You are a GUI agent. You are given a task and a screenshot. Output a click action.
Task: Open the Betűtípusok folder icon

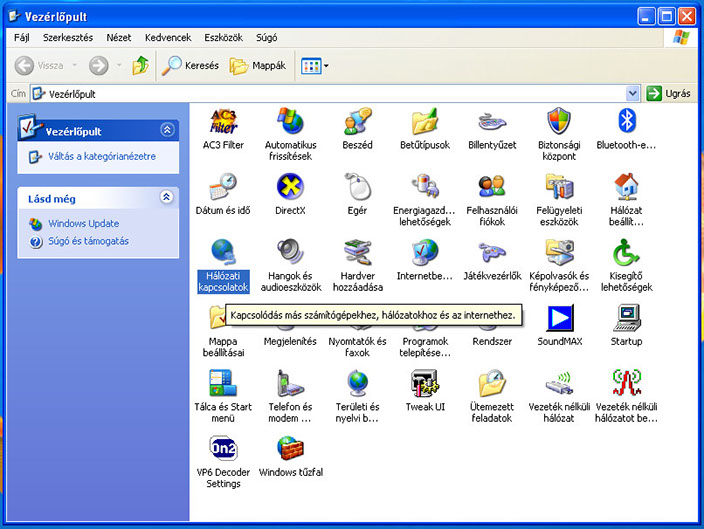[425, 122]
